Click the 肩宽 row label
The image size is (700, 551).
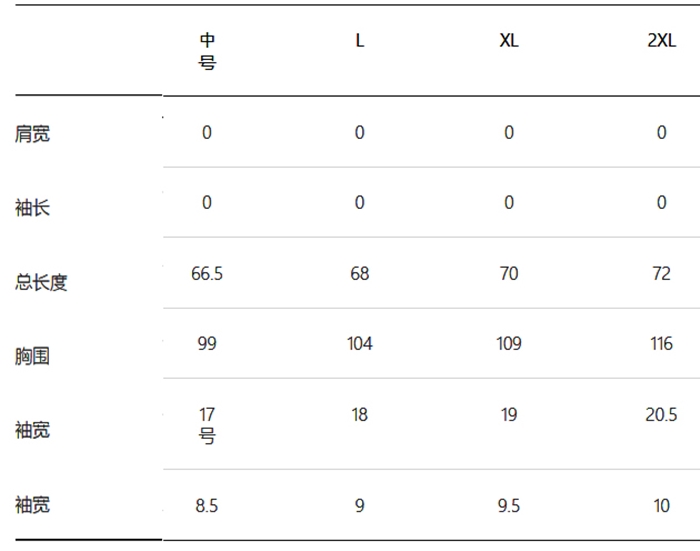pyautogui.click(x=33, y=134)
